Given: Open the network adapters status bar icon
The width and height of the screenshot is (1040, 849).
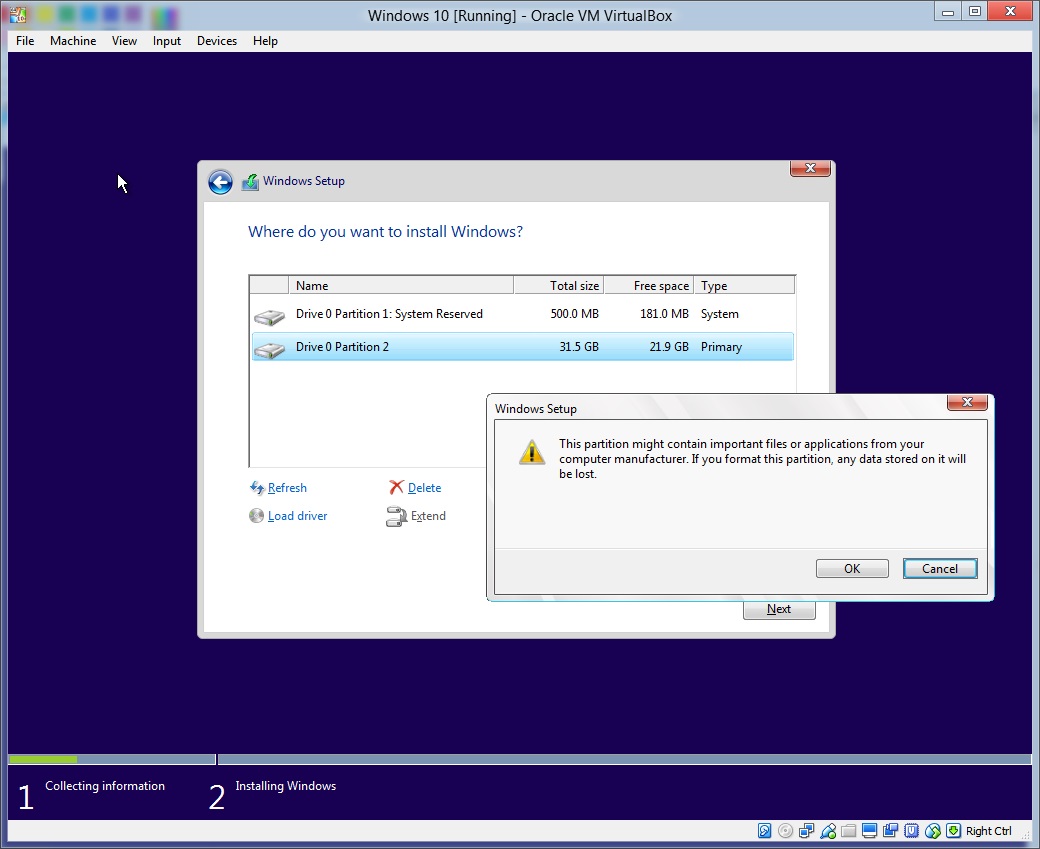Looking at the screenshot, I should (x=807, y=830).
